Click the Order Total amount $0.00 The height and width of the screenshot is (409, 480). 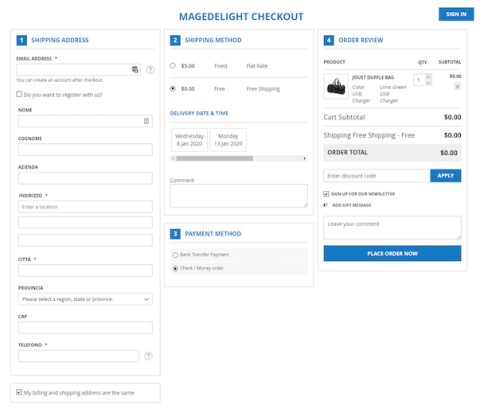point(449,153)
